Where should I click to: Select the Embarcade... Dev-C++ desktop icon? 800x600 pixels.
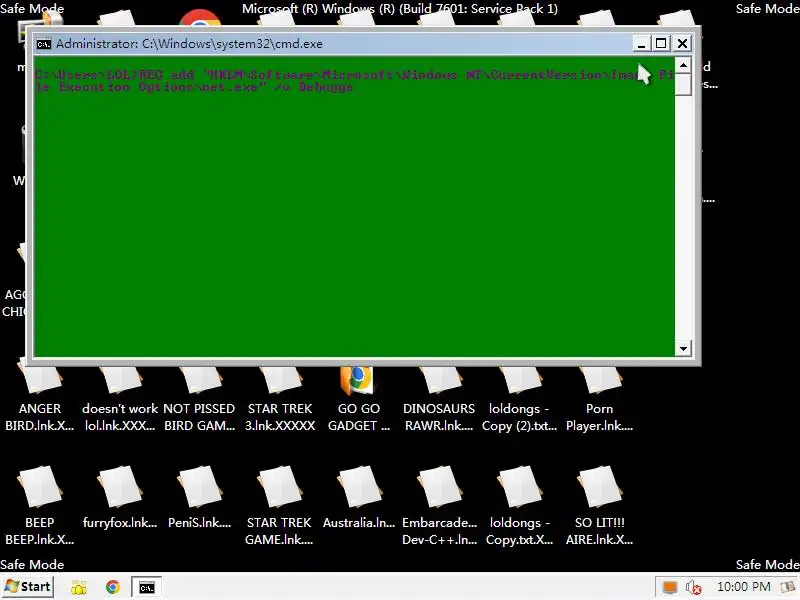[439, 505]
